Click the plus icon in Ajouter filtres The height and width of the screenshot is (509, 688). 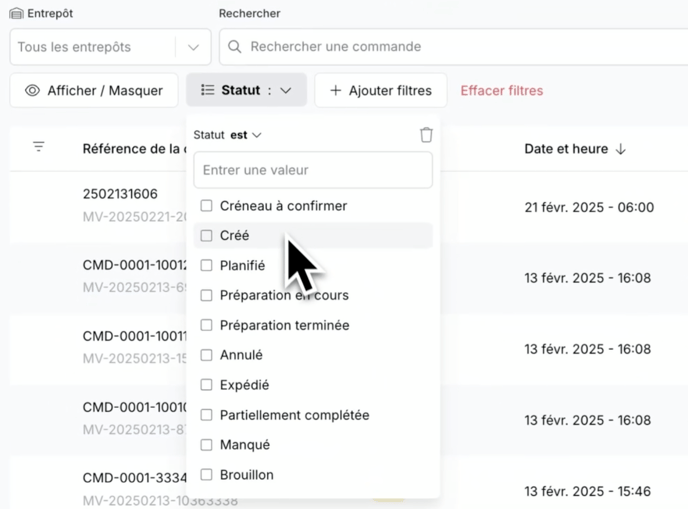(335, 91)
